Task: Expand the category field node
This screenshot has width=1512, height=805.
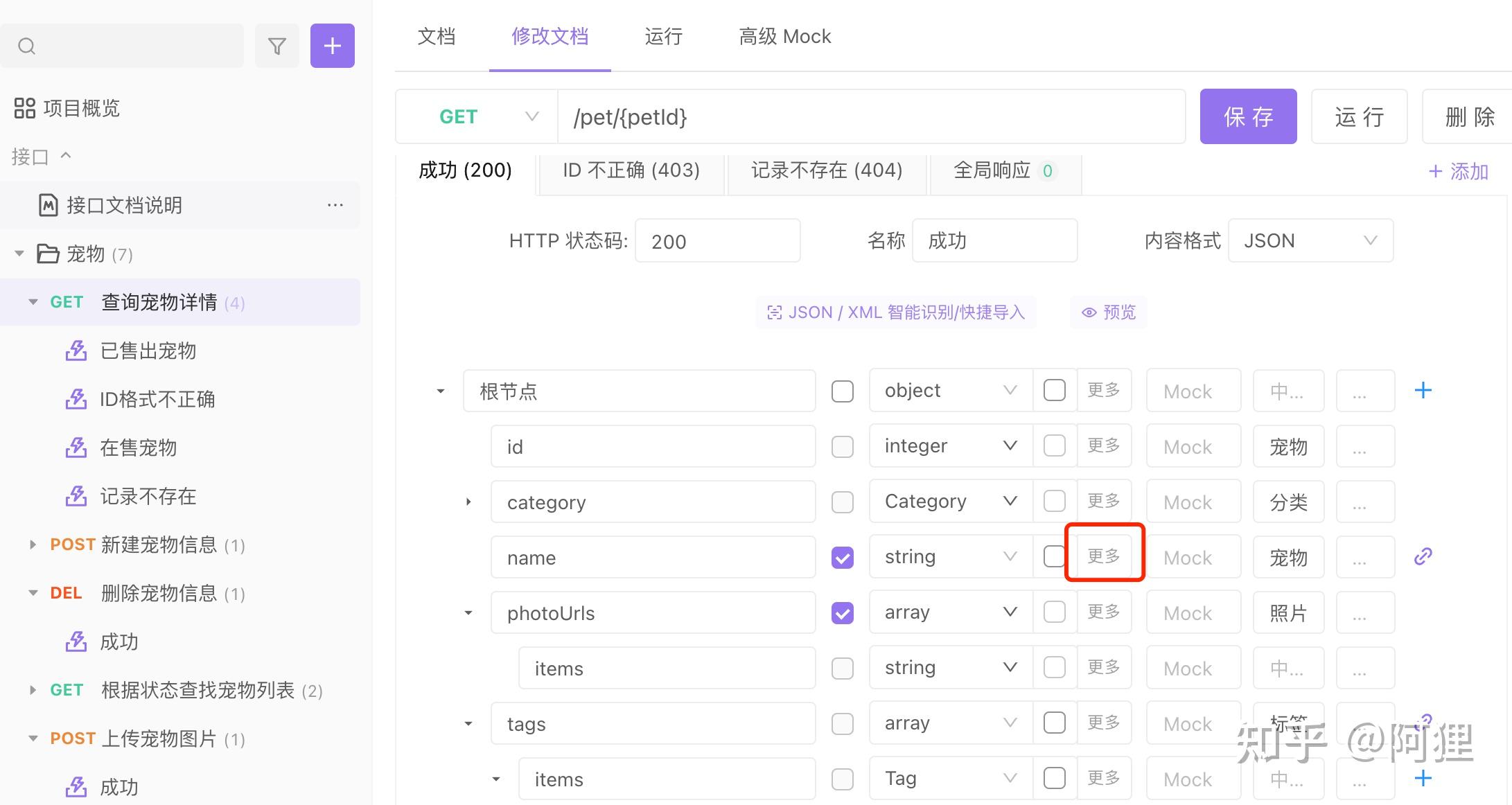Action: [x=468, y=502]
